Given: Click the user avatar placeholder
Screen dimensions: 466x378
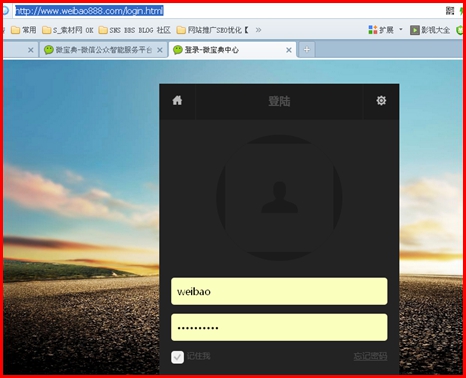Looking at the screenshot, I should pos(279,198).
